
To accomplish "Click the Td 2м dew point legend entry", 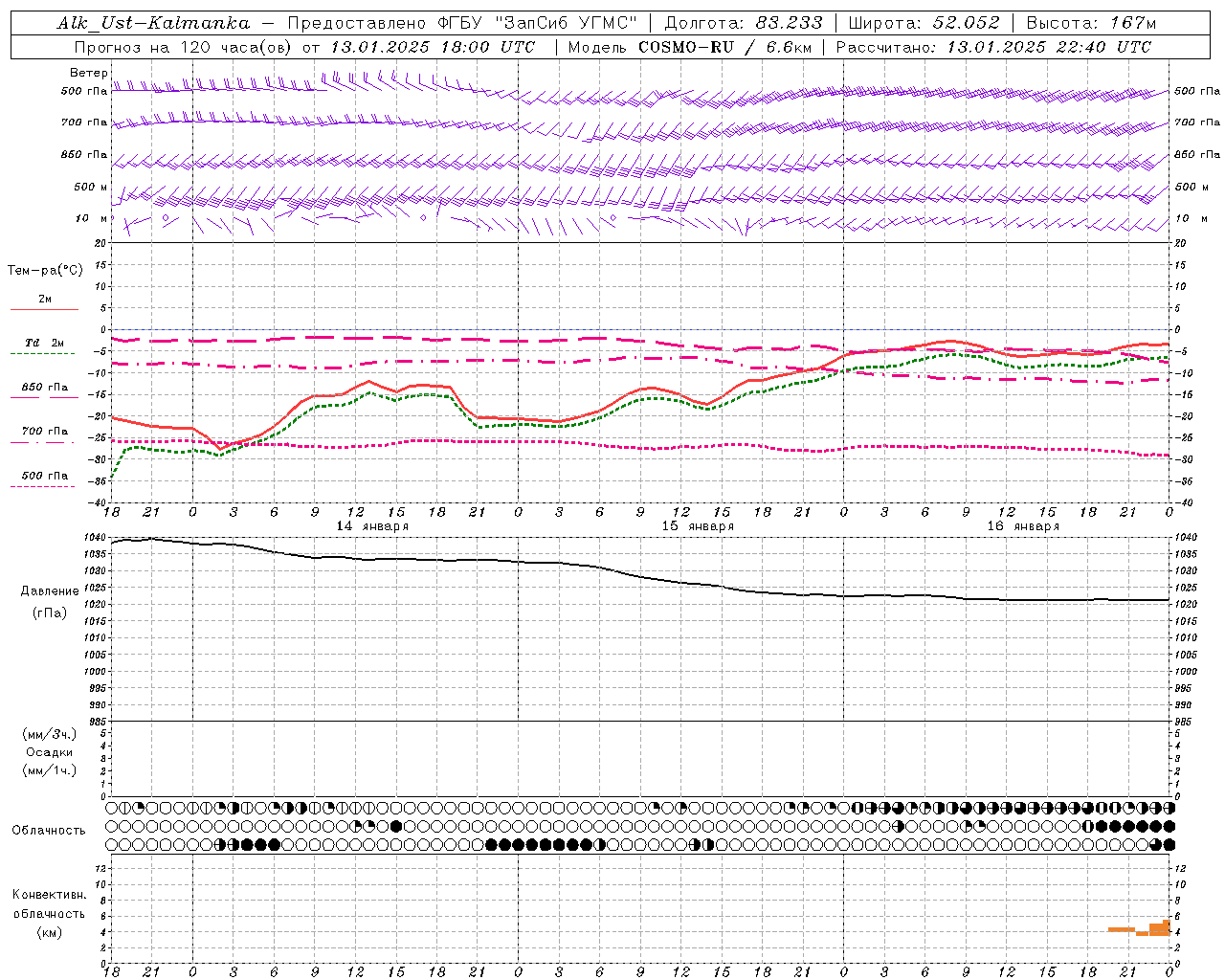I will 45,343.
